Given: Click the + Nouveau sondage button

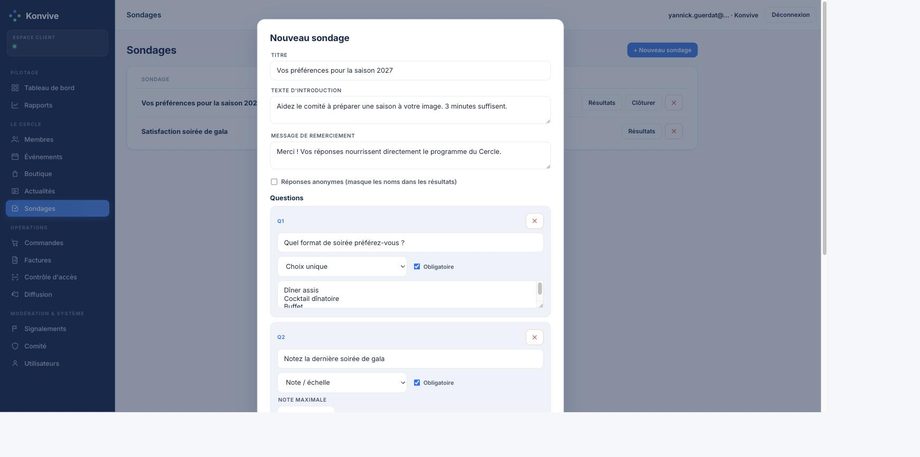Looking at the screenshot, I should pyautogui.click(x=662, y=50).
